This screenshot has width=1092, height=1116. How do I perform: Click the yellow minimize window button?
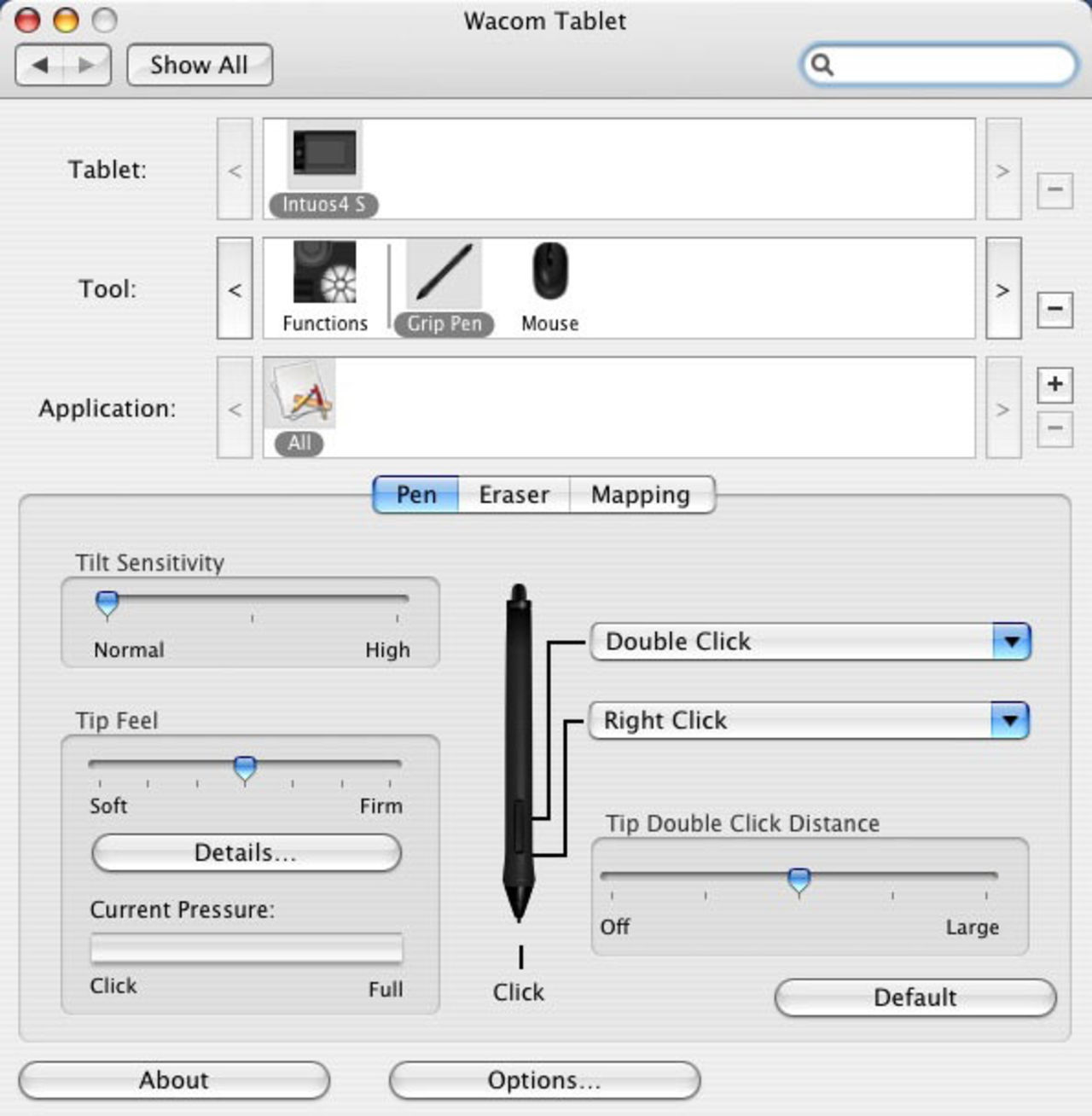tap(66, 20)
